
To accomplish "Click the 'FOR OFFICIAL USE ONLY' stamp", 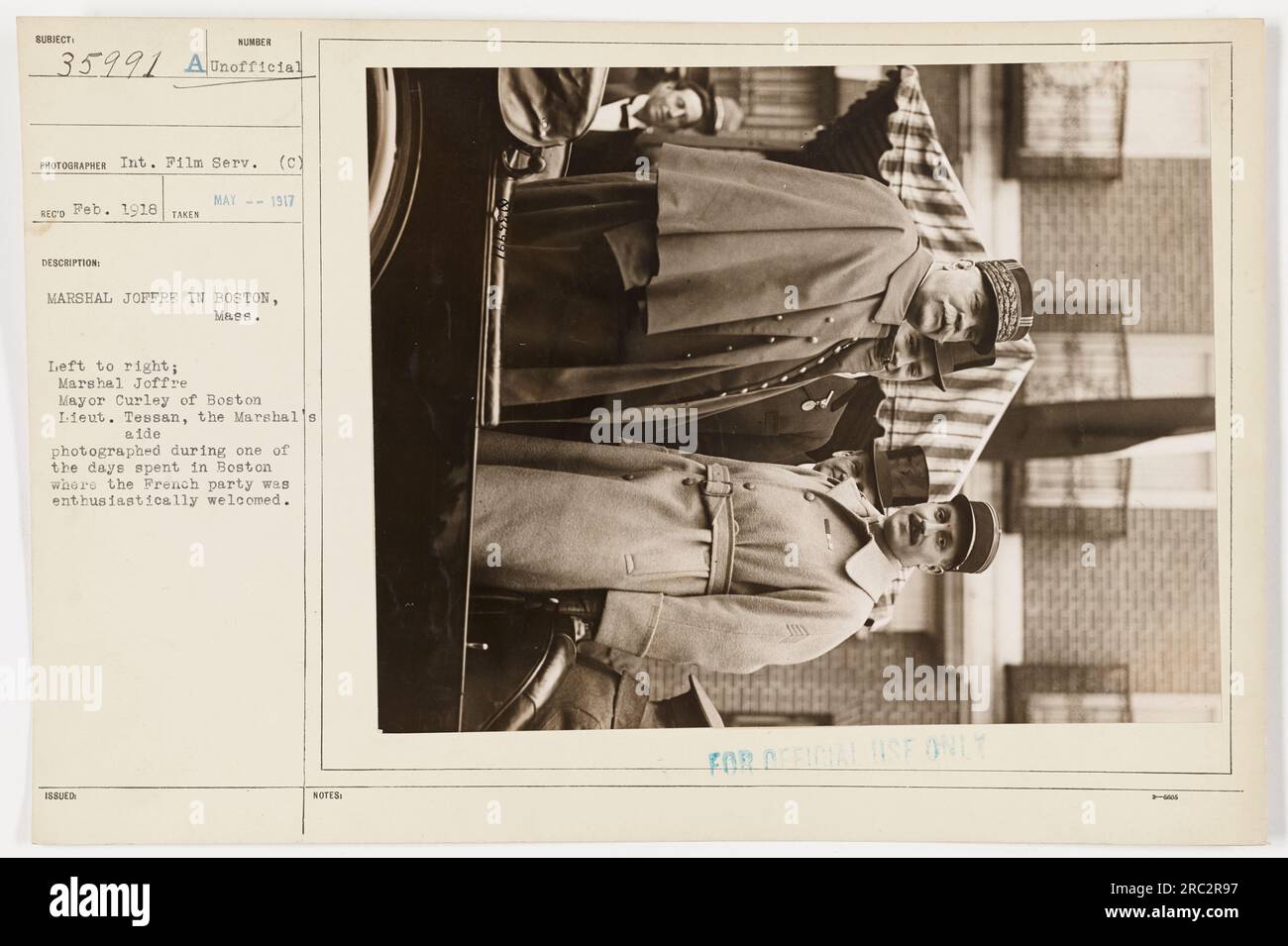I will click(x=847, y=755).
